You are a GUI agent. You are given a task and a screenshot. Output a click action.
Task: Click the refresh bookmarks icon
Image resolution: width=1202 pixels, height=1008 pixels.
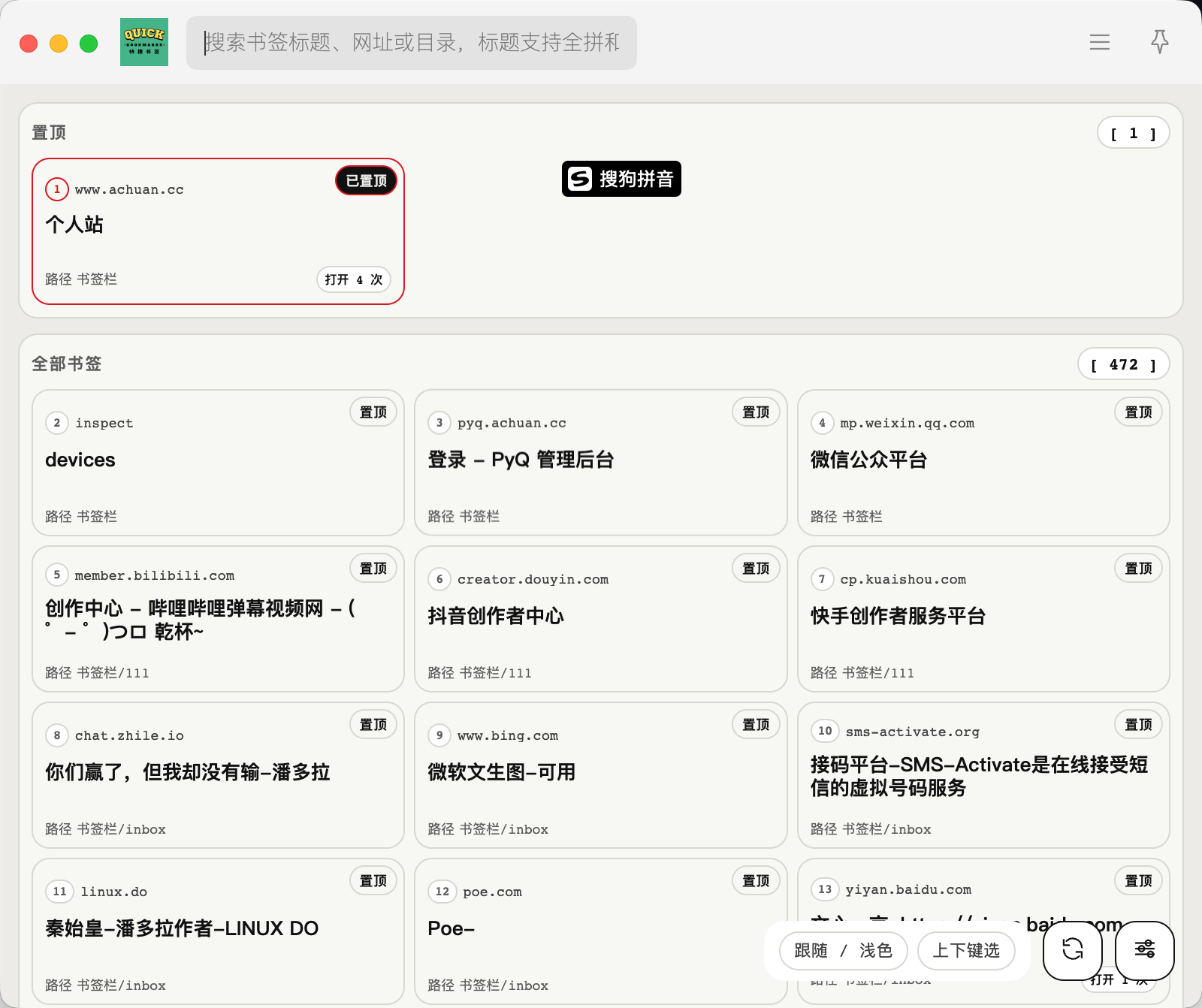tap(1072, 949)
